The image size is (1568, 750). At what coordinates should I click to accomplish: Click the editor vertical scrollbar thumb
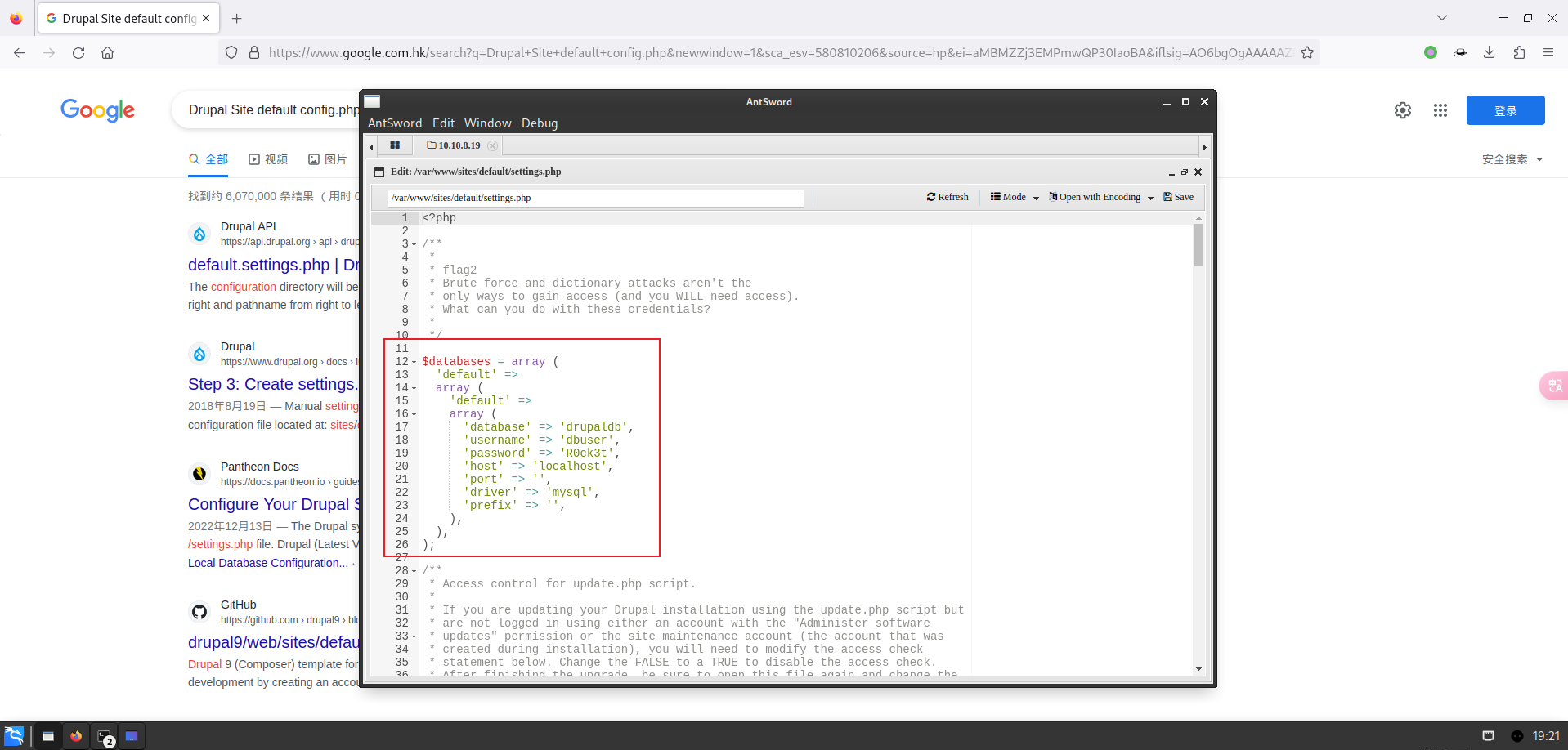[1198, 245]
